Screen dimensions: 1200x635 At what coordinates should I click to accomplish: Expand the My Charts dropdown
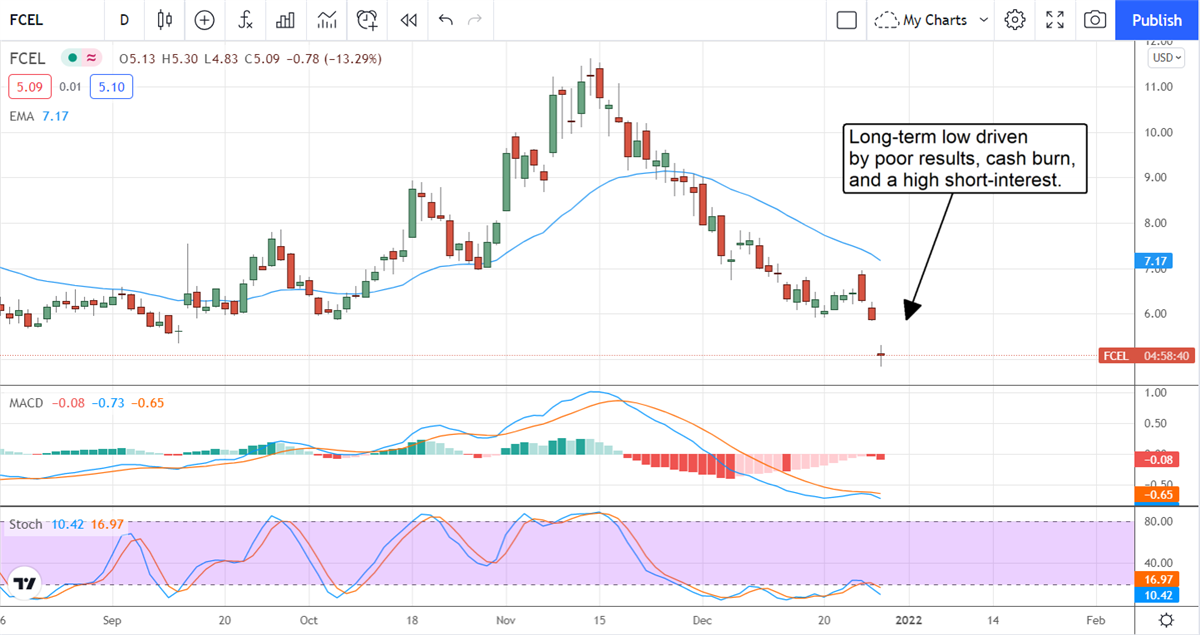pyautogui.click(x=931, y=19)
